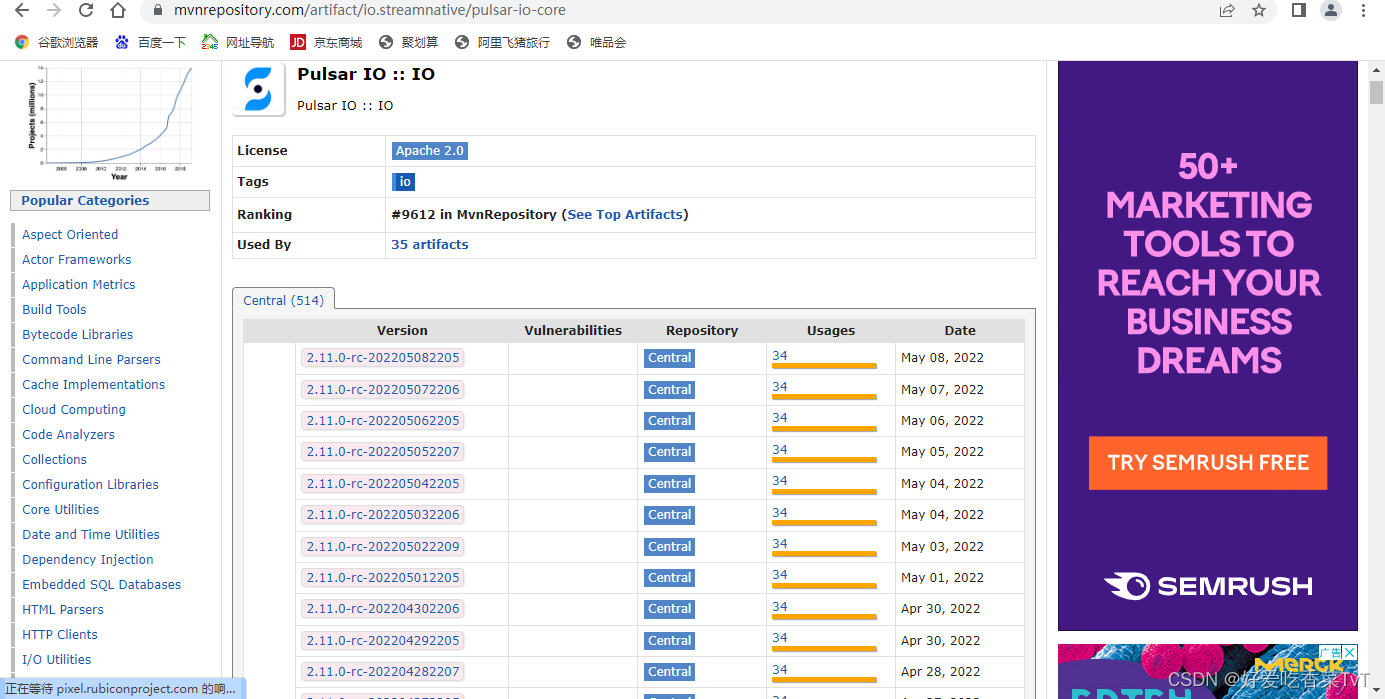The height and width of the screenshot is (699, 1385).
Task: Click the Popular Categories header
Action: click(x=110, y=200)
